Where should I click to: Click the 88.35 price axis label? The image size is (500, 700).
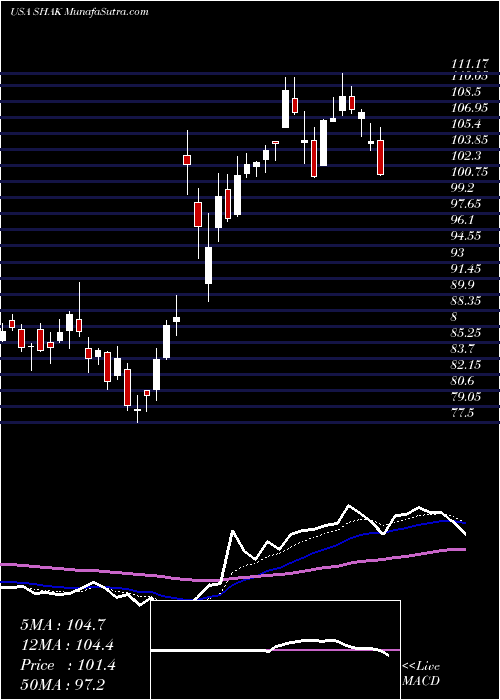(x=466, y=300)
